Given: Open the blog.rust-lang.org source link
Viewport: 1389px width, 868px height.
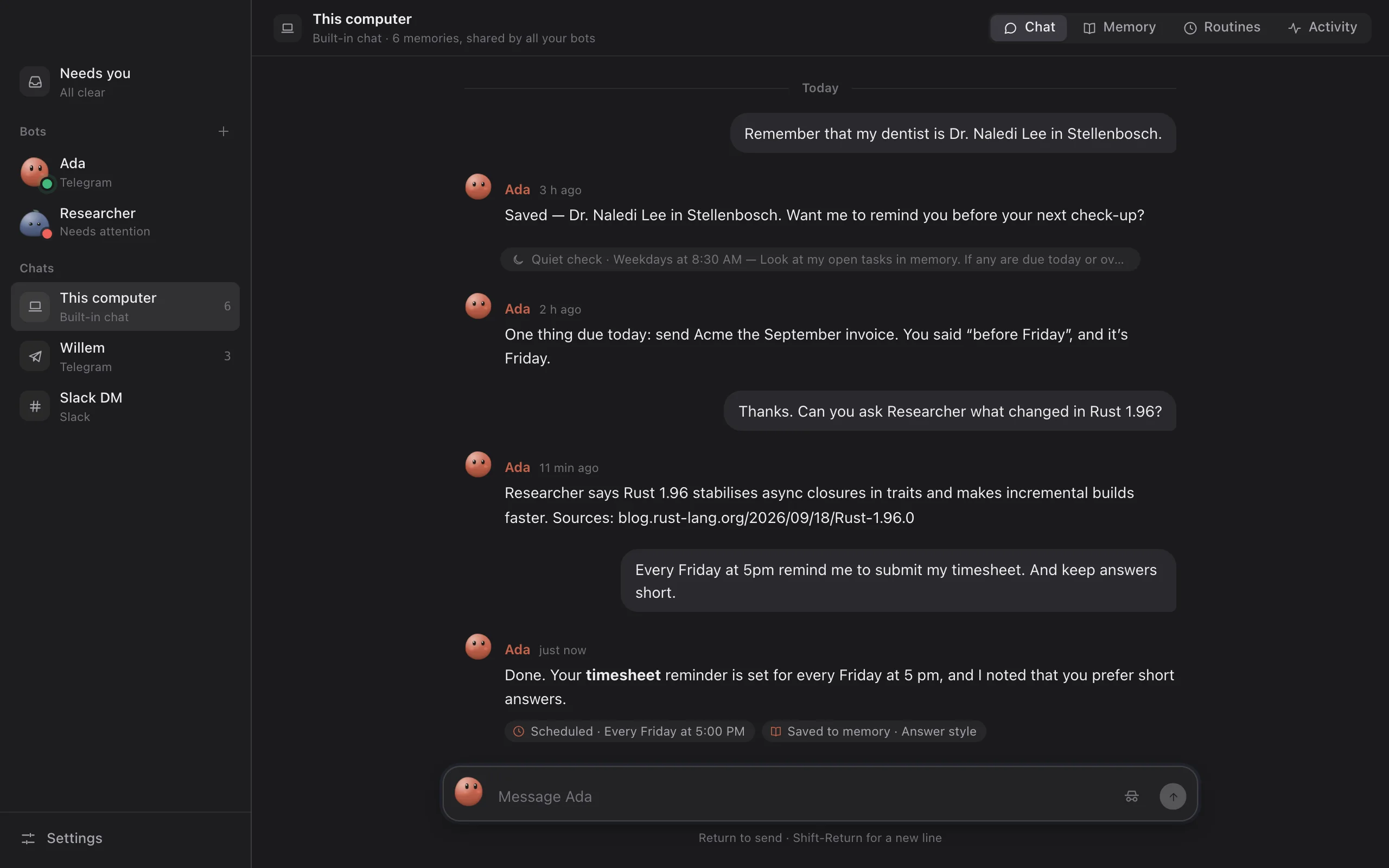Looking at the screenshot, I should [766, 518].
